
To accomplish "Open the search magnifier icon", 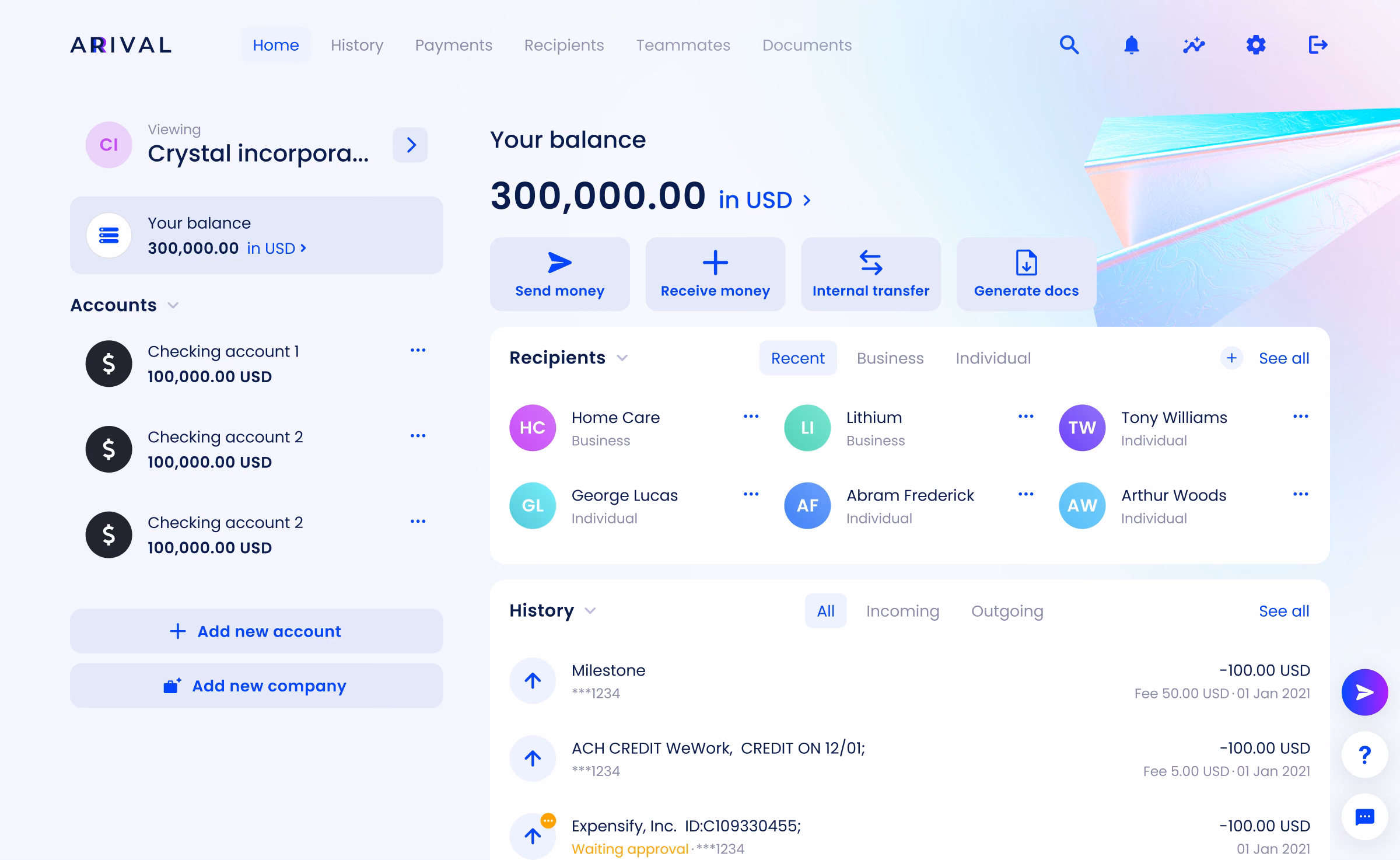I will click(1069, 45).
